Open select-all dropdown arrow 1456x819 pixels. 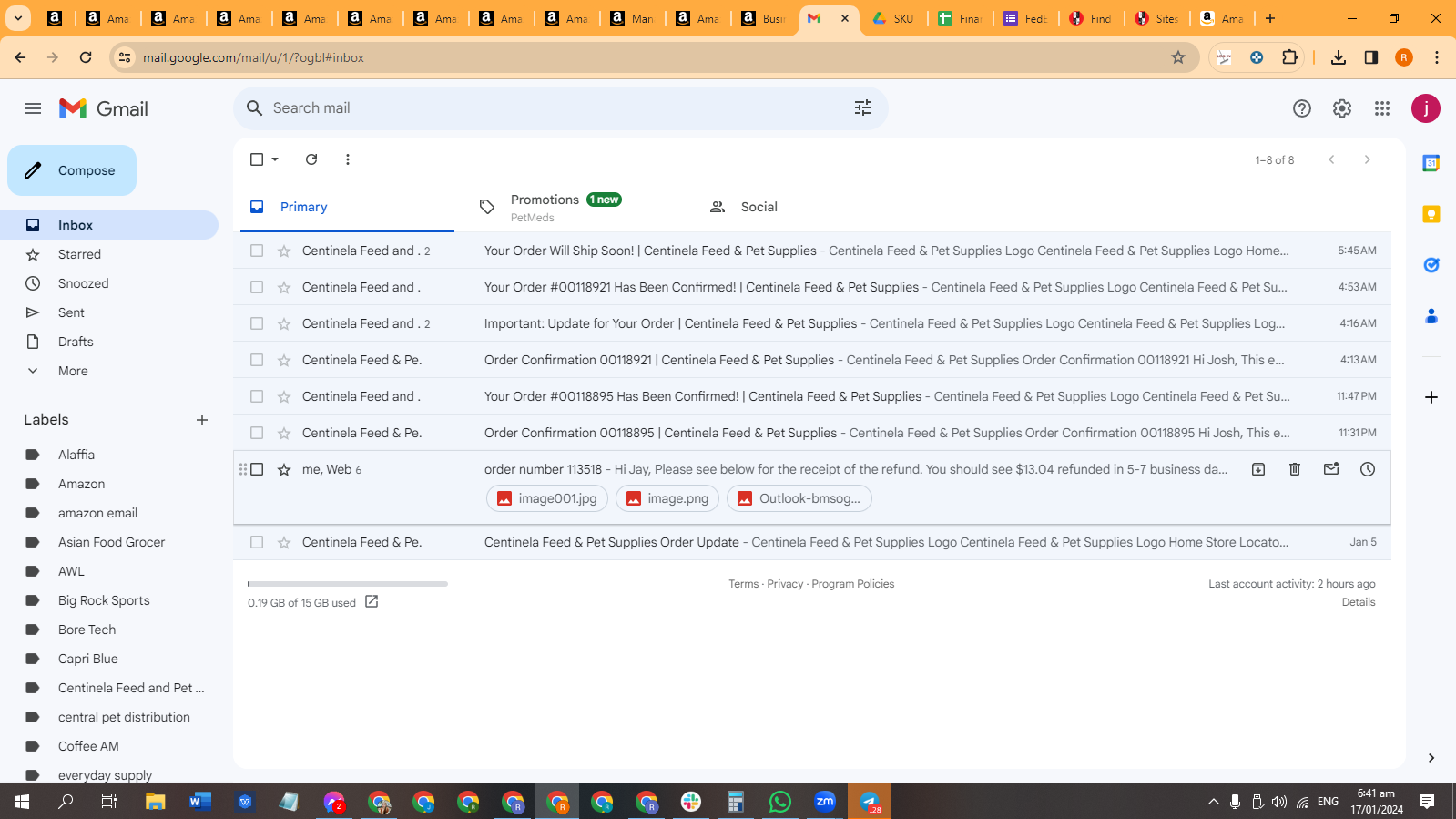[x=275, y=159]
